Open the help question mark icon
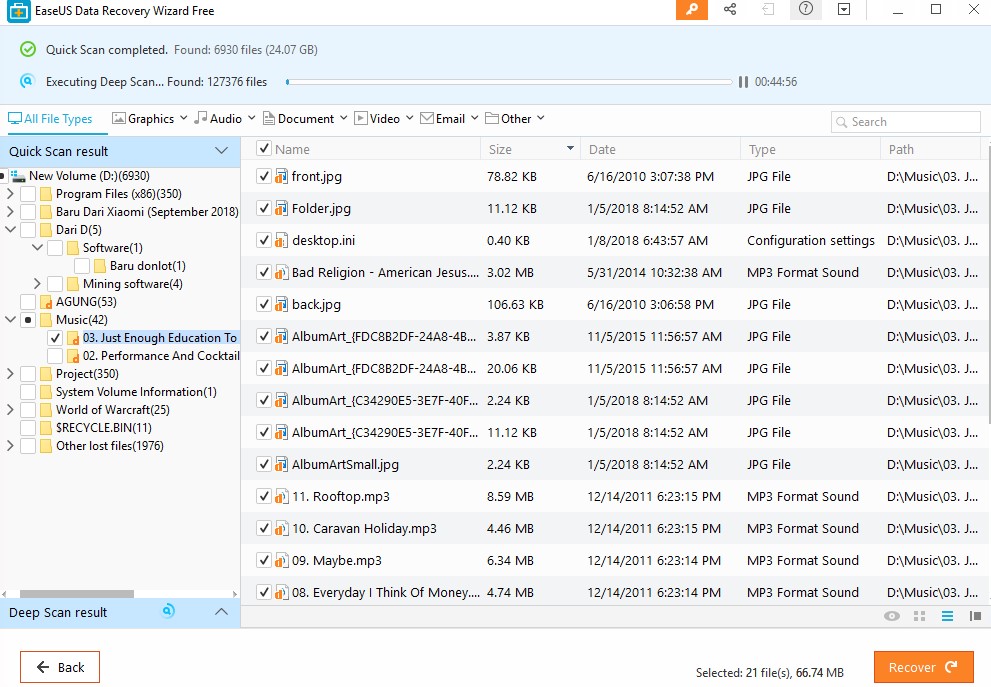The image size is (991, 687). pyautogui.click(x=806, y=9)
